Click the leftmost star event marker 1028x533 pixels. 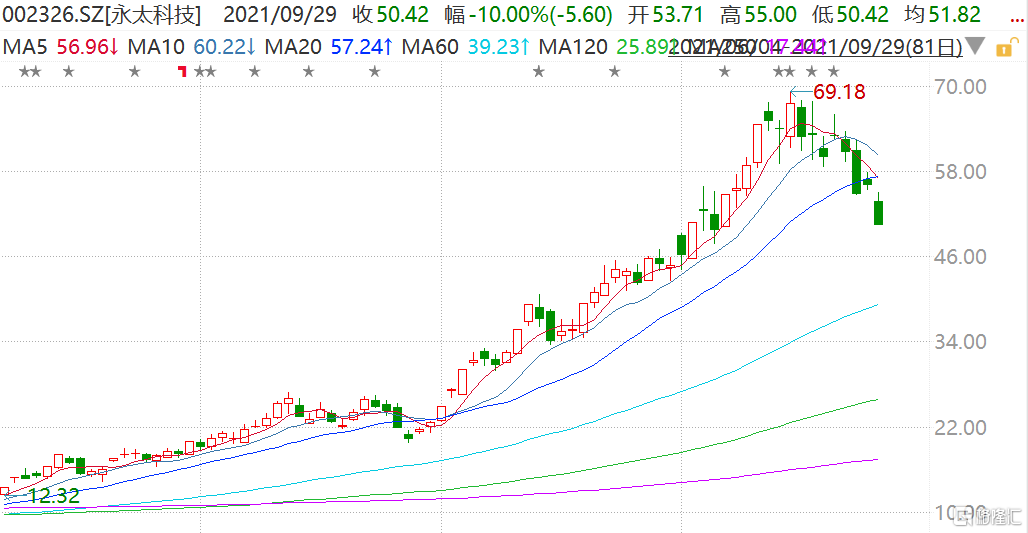click(24, 71)
